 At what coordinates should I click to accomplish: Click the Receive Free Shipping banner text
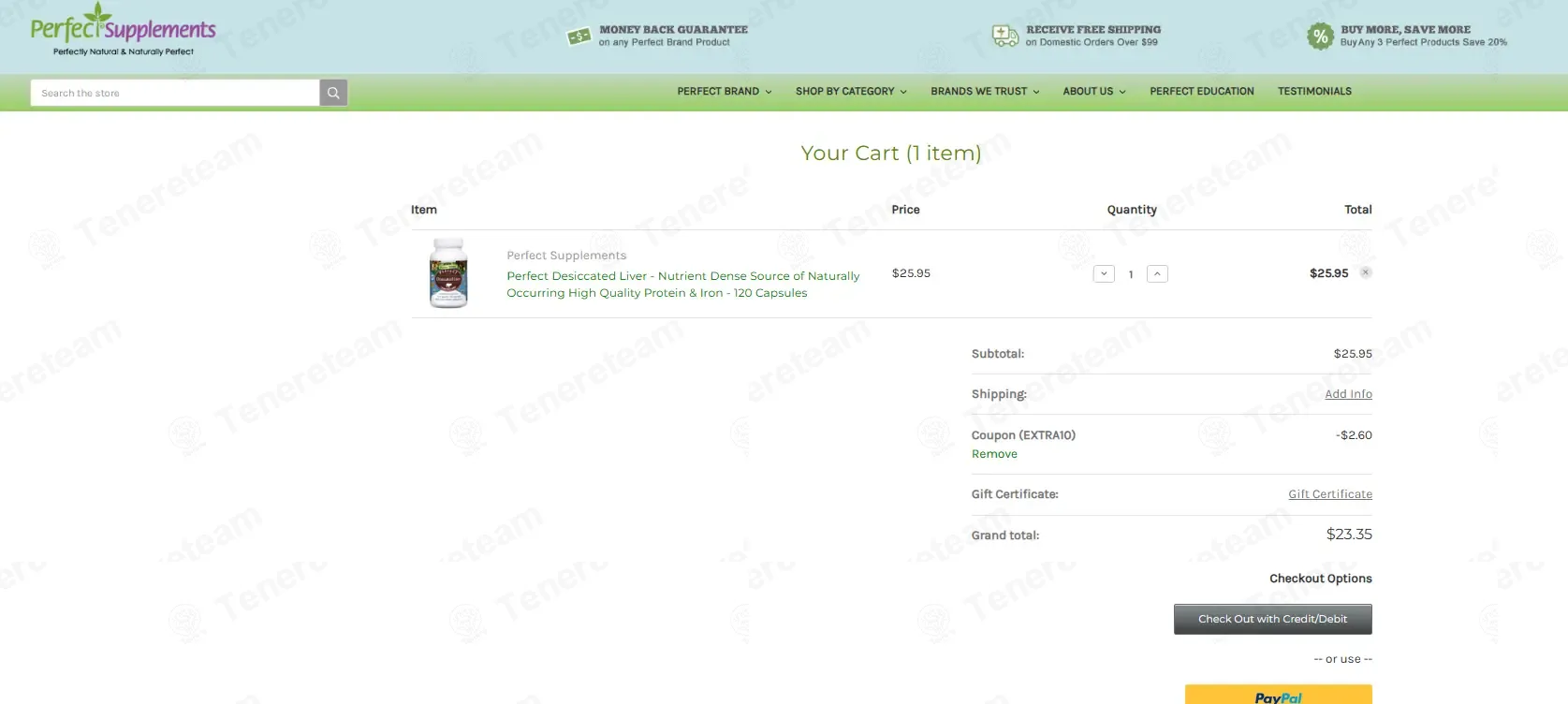[1093, 30]
